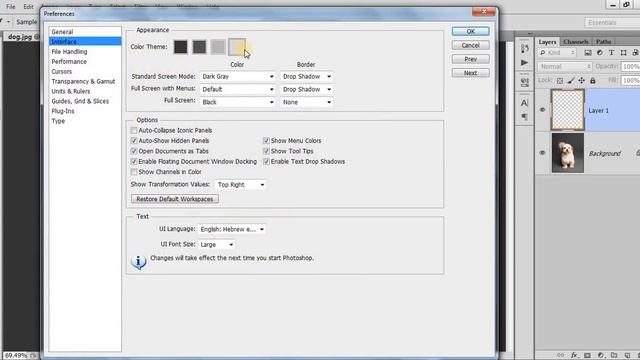640x360 pixels.
Task: Filter layers by shape layers icon
Action: point(623,53)
